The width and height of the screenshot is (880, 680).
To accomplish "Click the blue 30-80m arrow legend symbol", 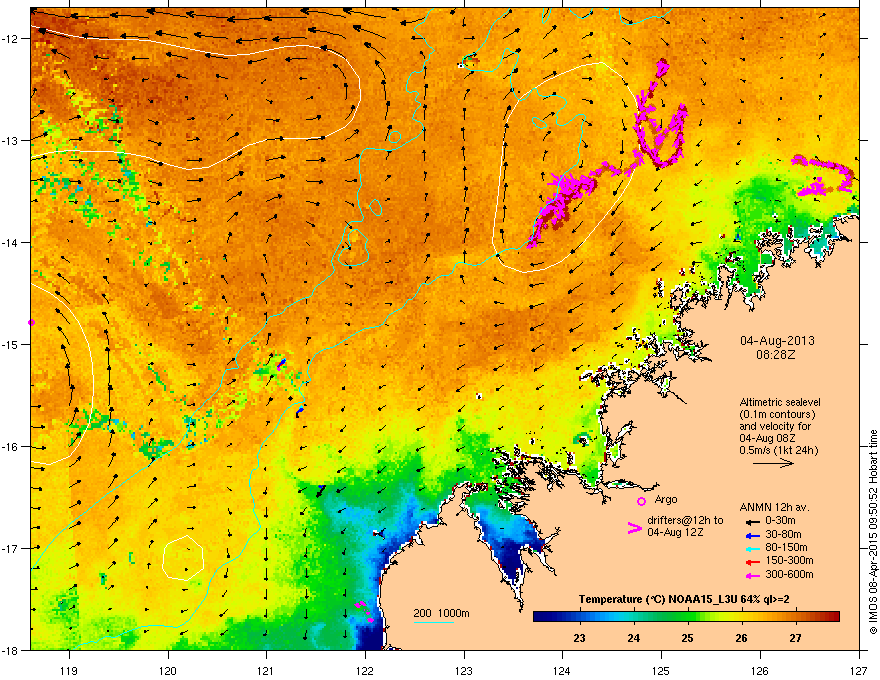I will [751, 534].
